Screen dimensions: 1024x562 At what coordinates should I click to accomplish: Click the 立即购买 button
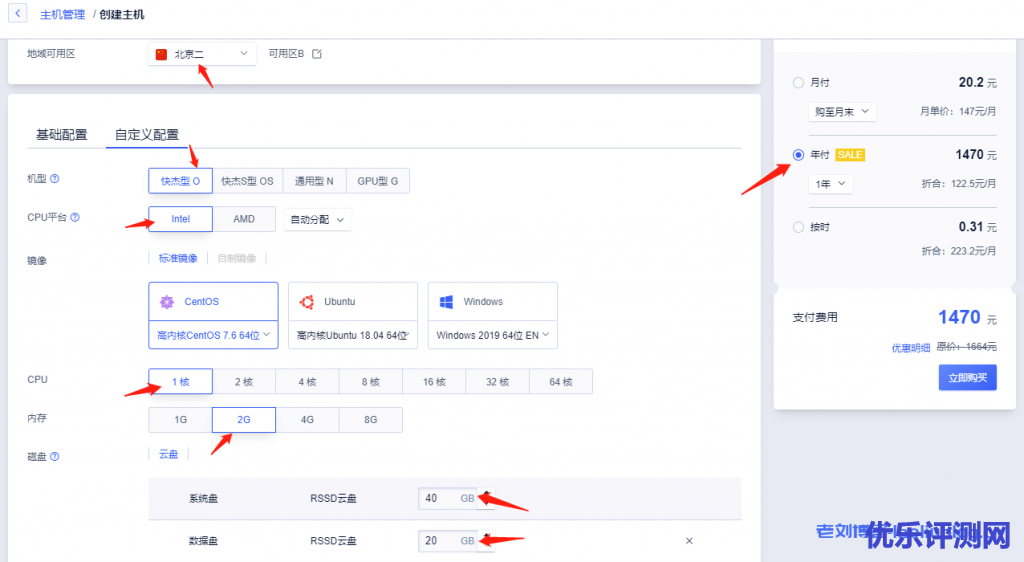click(x=967, y=377)
